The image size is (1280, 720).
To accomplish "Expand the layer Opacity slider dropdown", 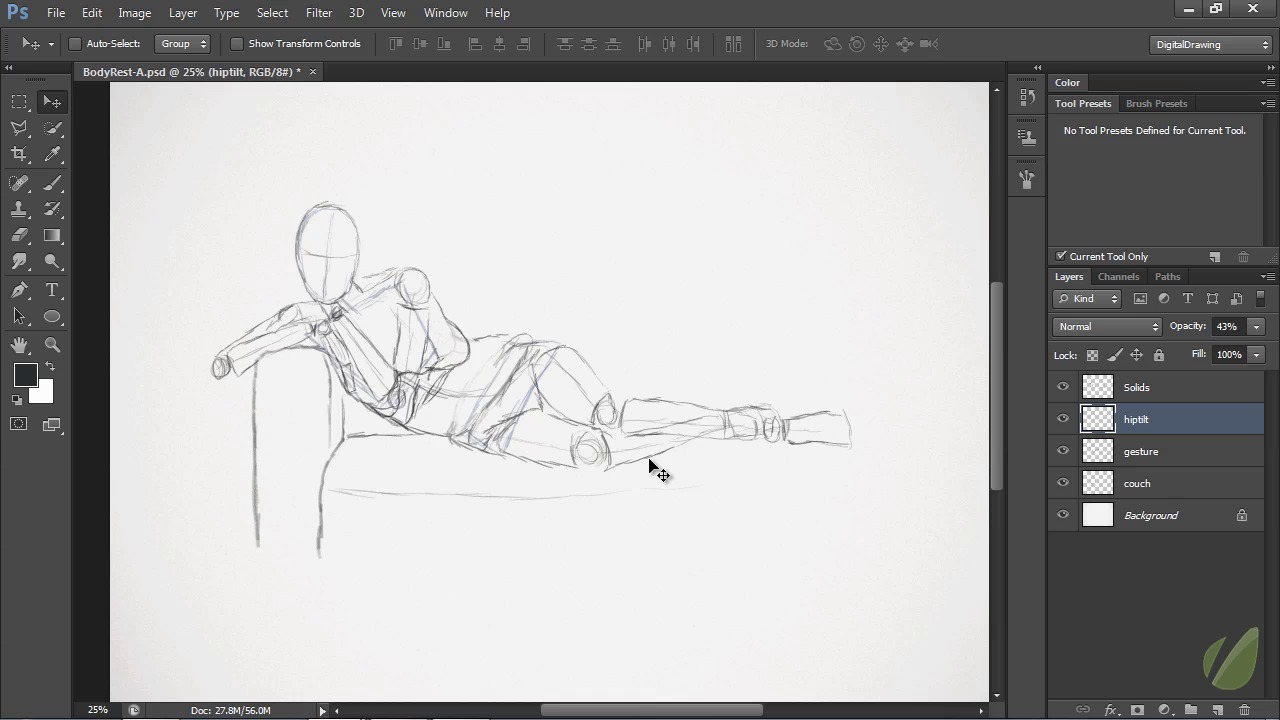I will pos(1256,327).
